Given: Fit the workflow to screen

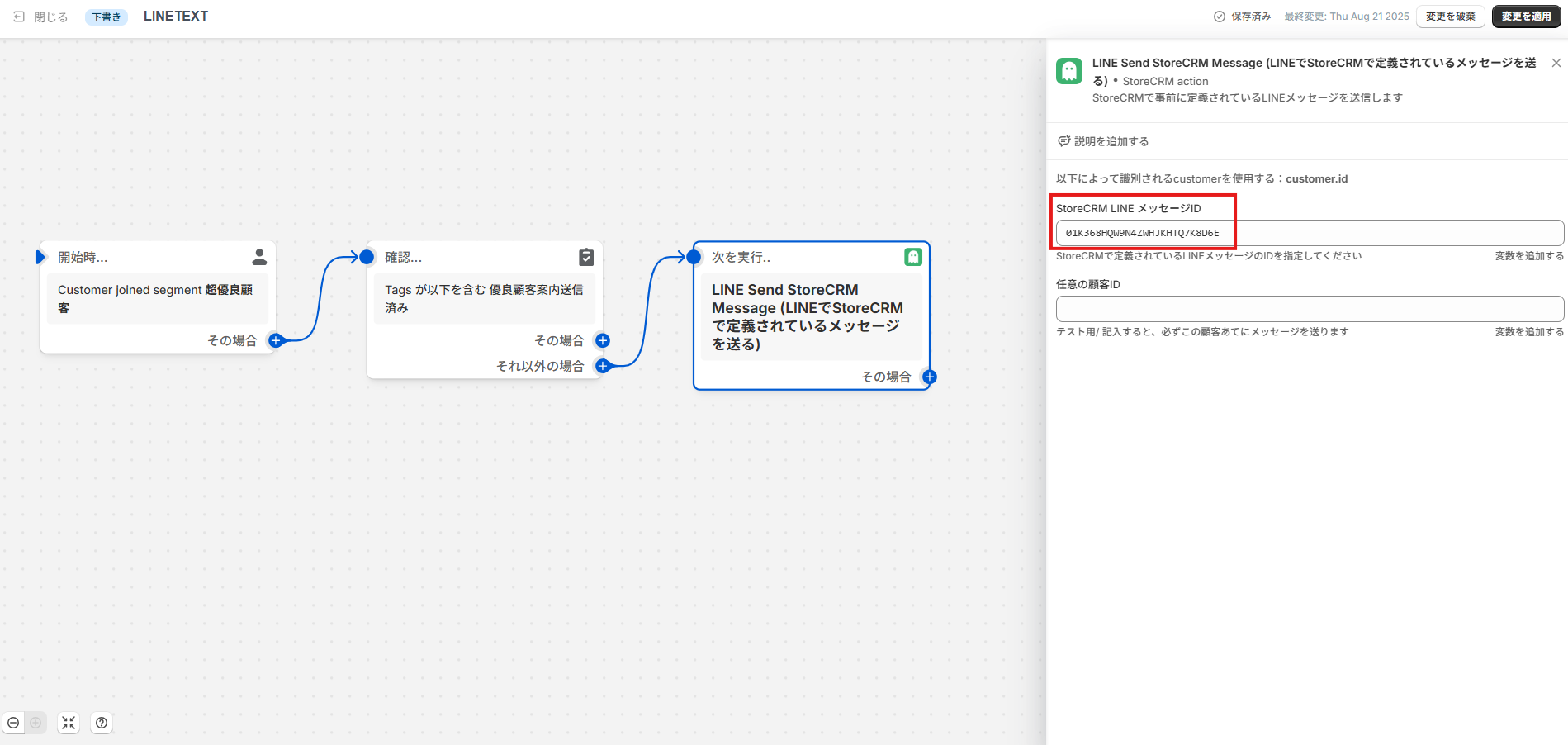Looking at the screenshot, I should click(69, 723).
